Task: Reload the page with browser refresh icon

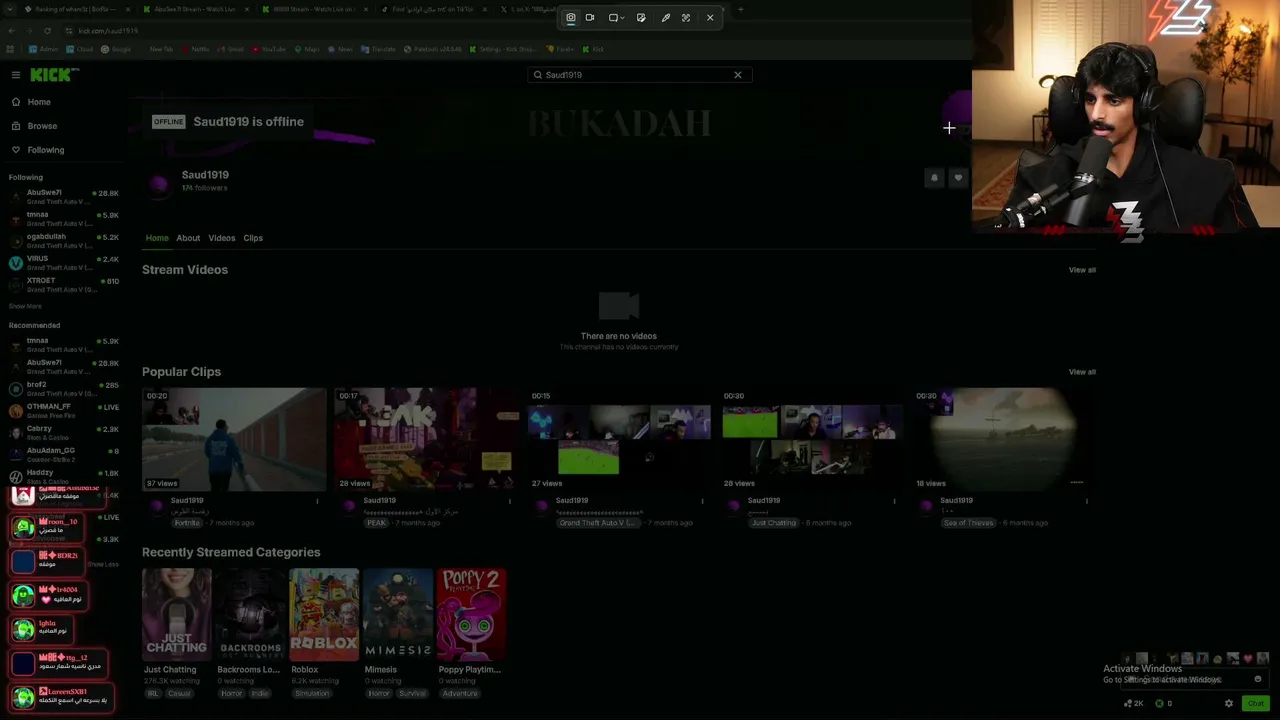Action: (x=47, y=31)
